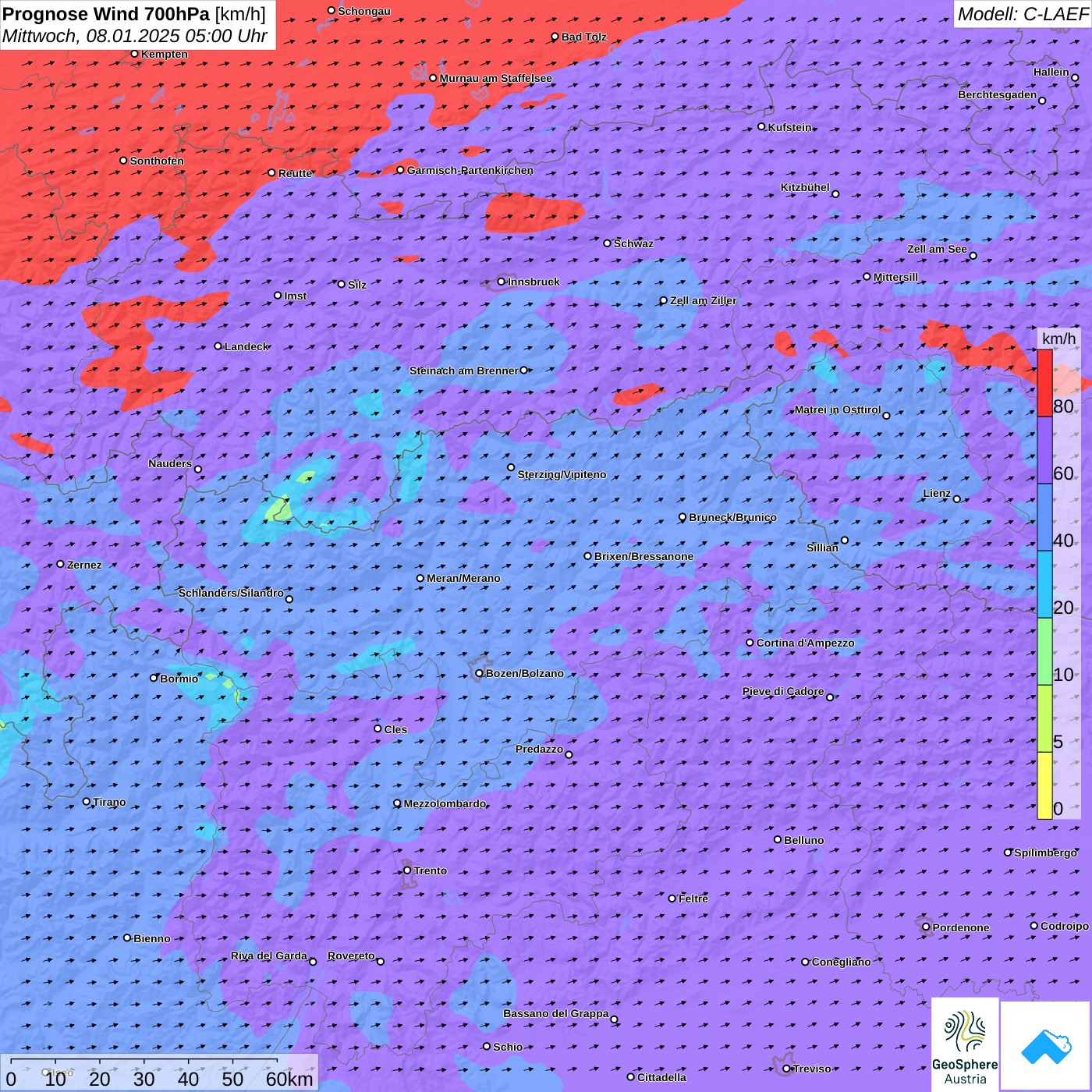Screen dimensions: 1092x1092
Task: Click the 'Modell: C-LAEF' label
Action: pos(1023,14)
